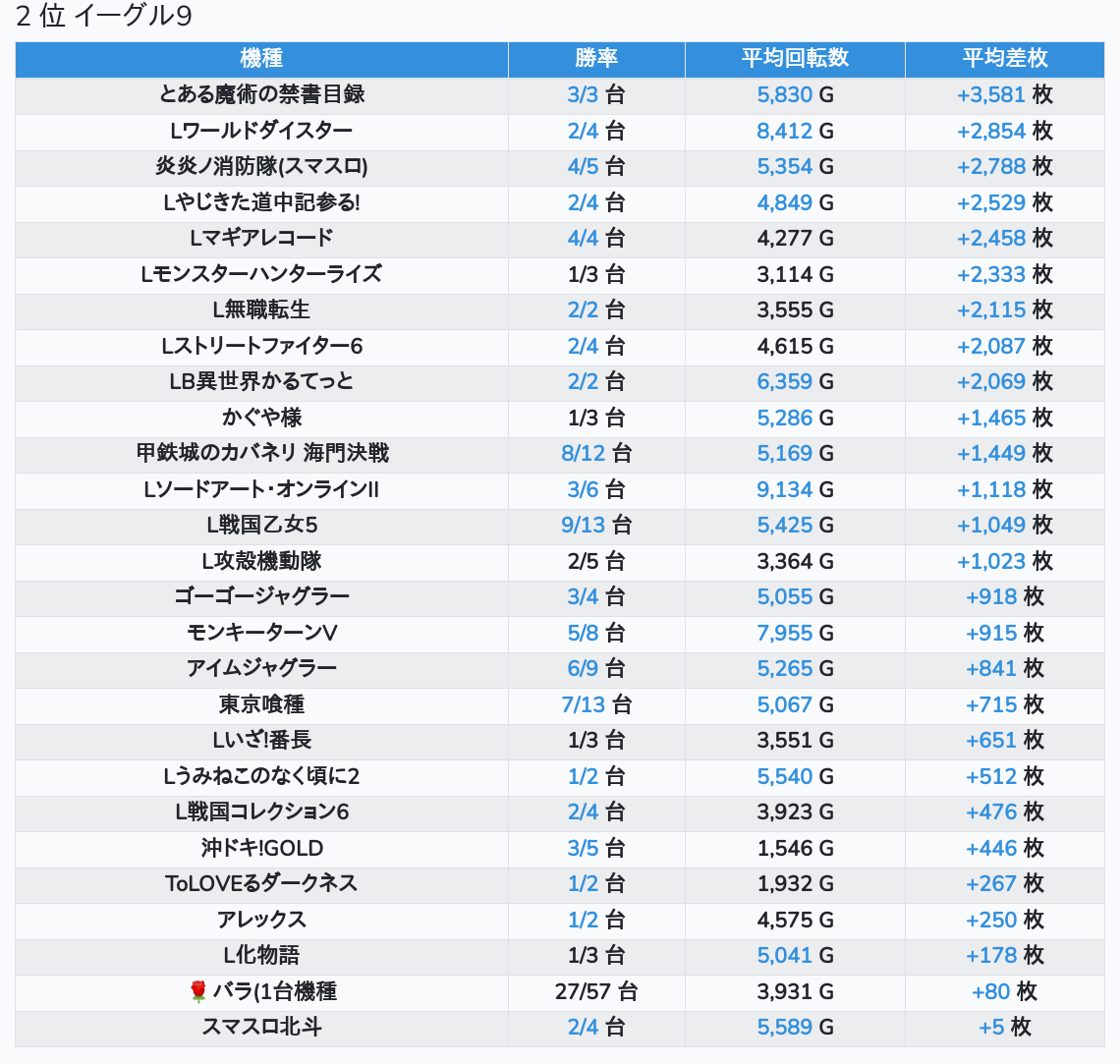
Task: Click the 3/3 台 win rate cell
Action: coord(596,95)
